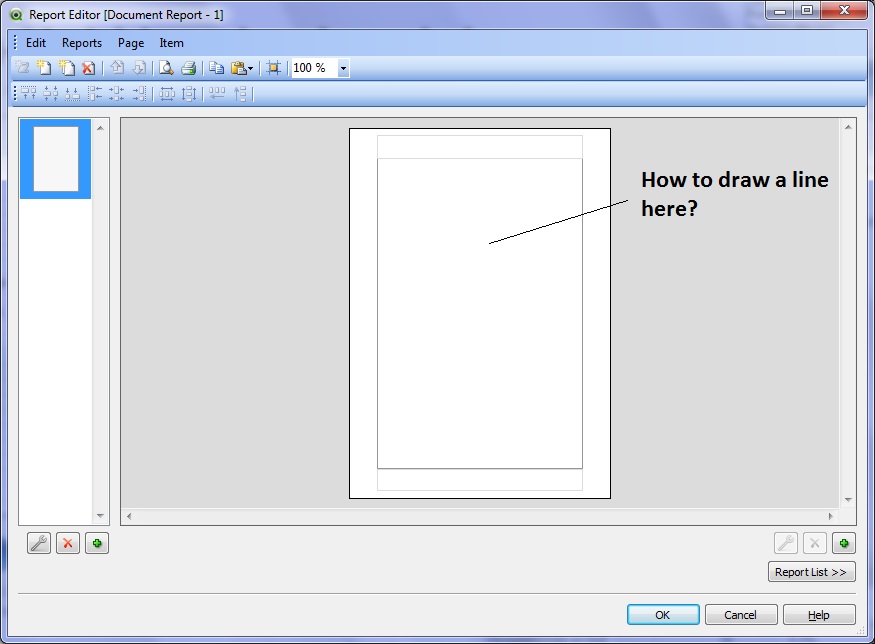Click the add item green plus button
The width and height of the screenshot is (875, 644).
click(x=844, y=543)
